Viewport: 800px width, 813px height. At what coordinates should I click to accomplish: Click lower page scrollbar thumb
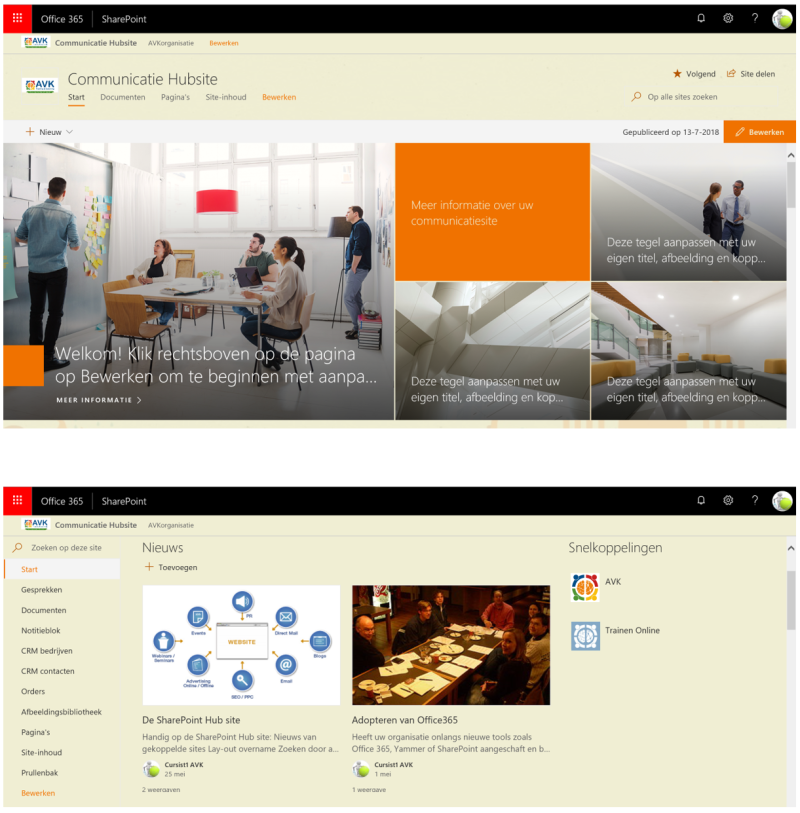click(x=791, y=600)
